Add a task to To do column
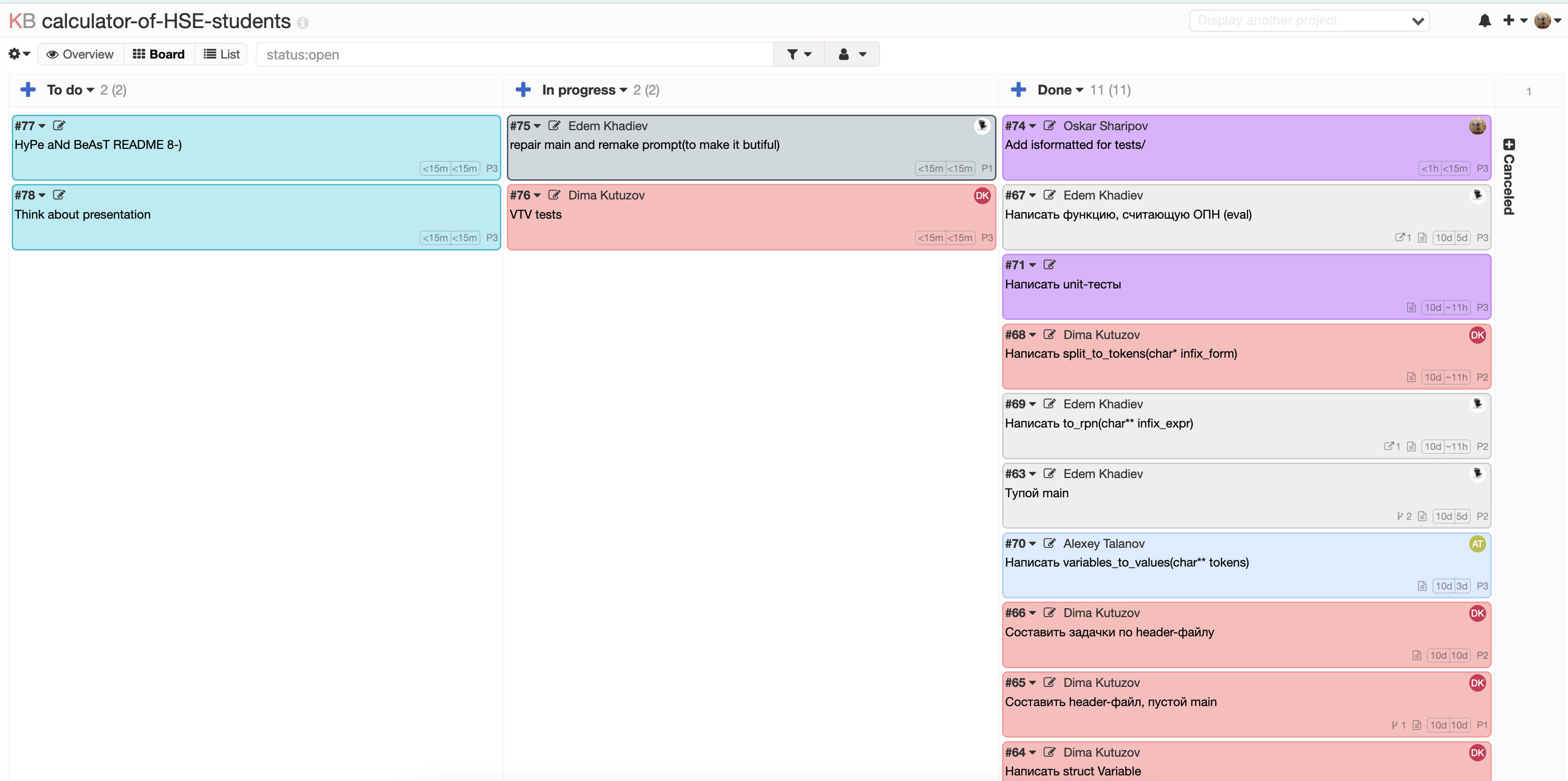Screen dimensions: 1568x781 [x=28, y=90]
